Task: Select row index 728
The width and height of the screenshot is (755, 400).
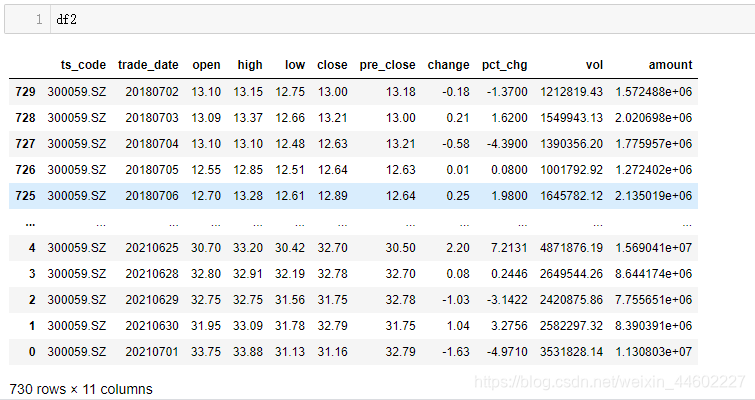Action: click(x=25, y=117)
